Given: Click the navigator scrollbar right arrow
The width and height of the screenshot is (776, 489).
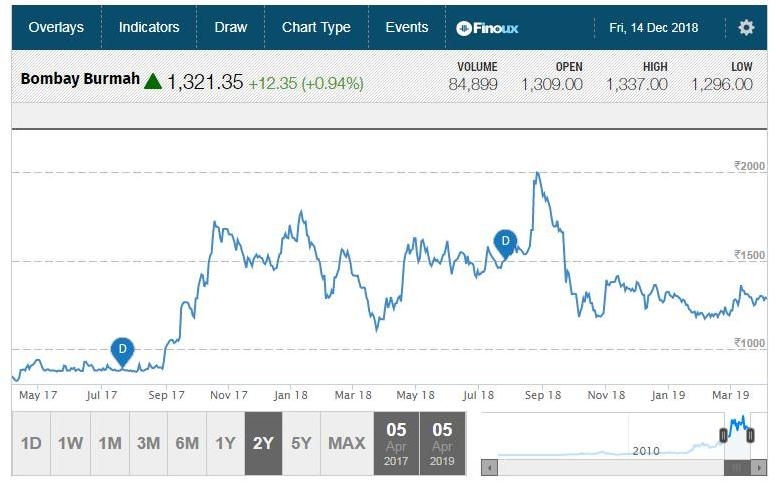Looking at the screenshot, I should (x=759, y=467).
